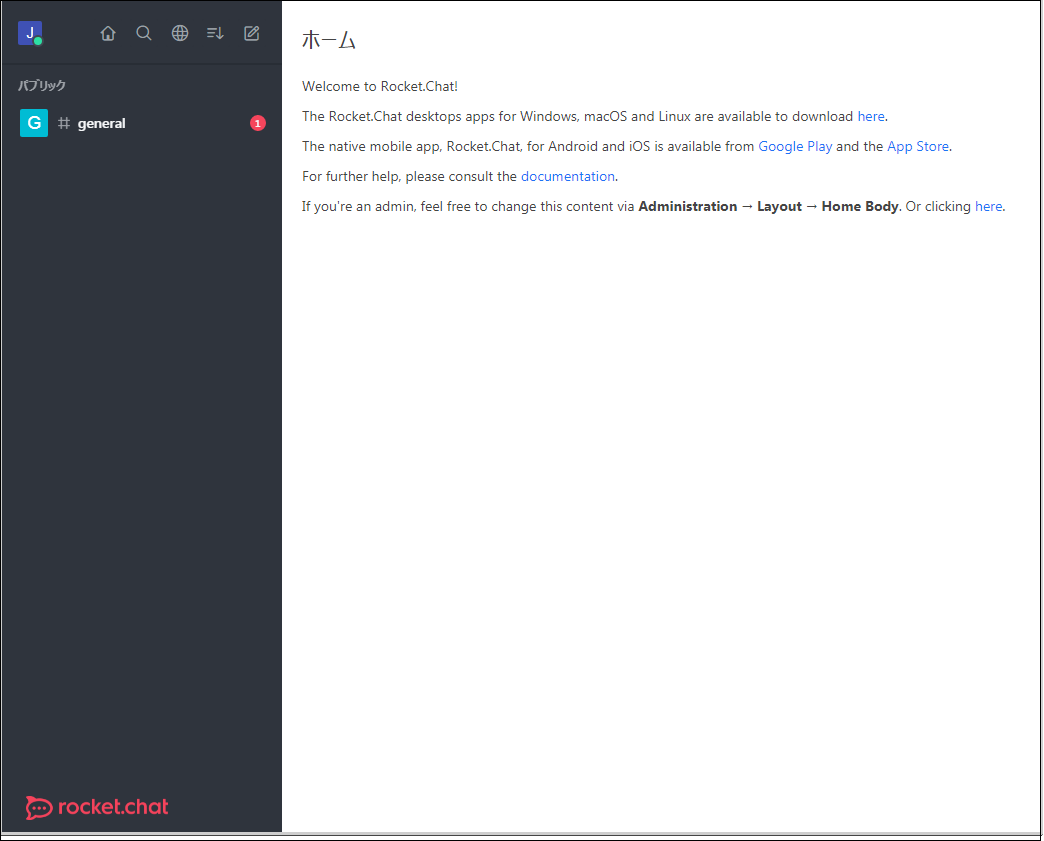1044x841 pixels.
Task: Click the 'Welcome to Rocket.Chat!' text
Action: (x=380, y=87)
